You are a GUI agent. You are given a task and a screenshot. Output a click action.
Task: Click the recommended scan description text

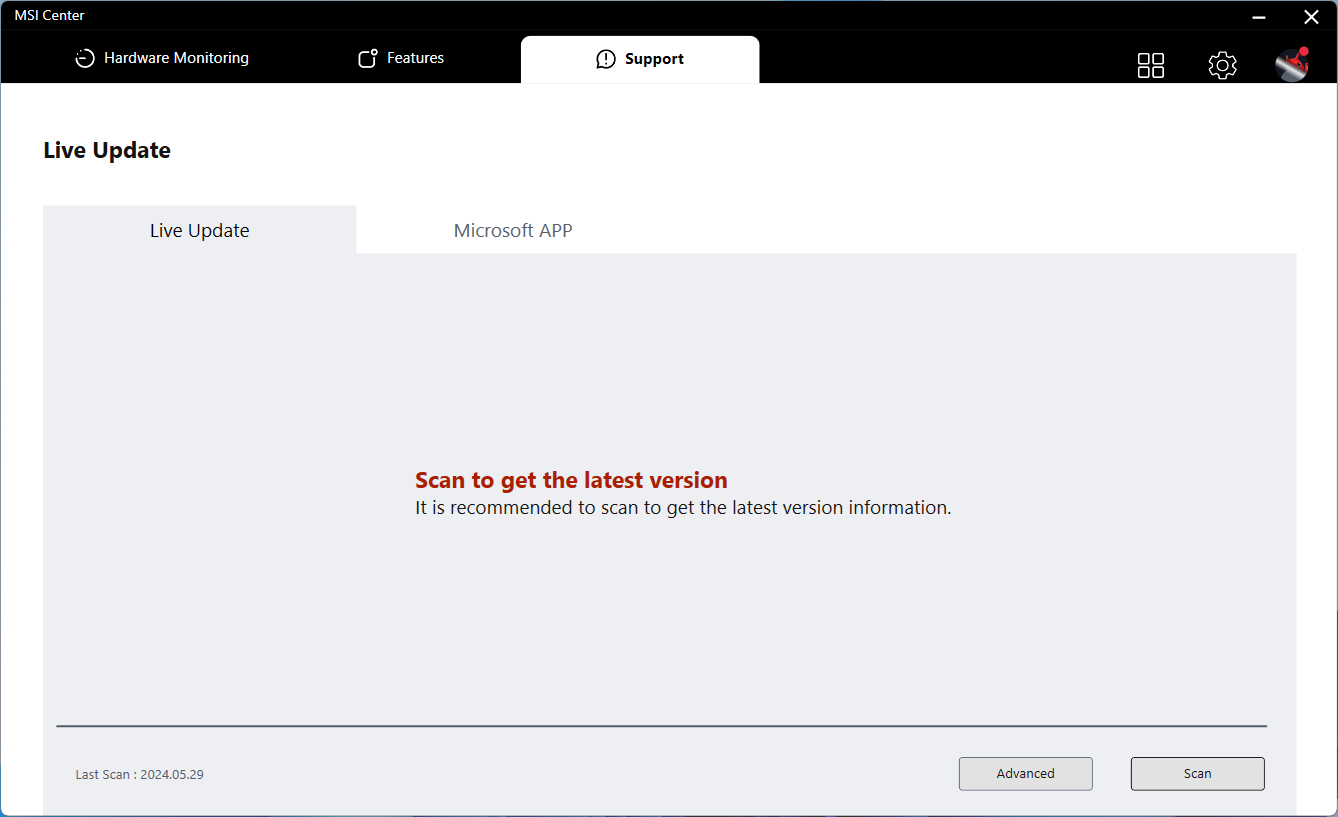[683, 507]
